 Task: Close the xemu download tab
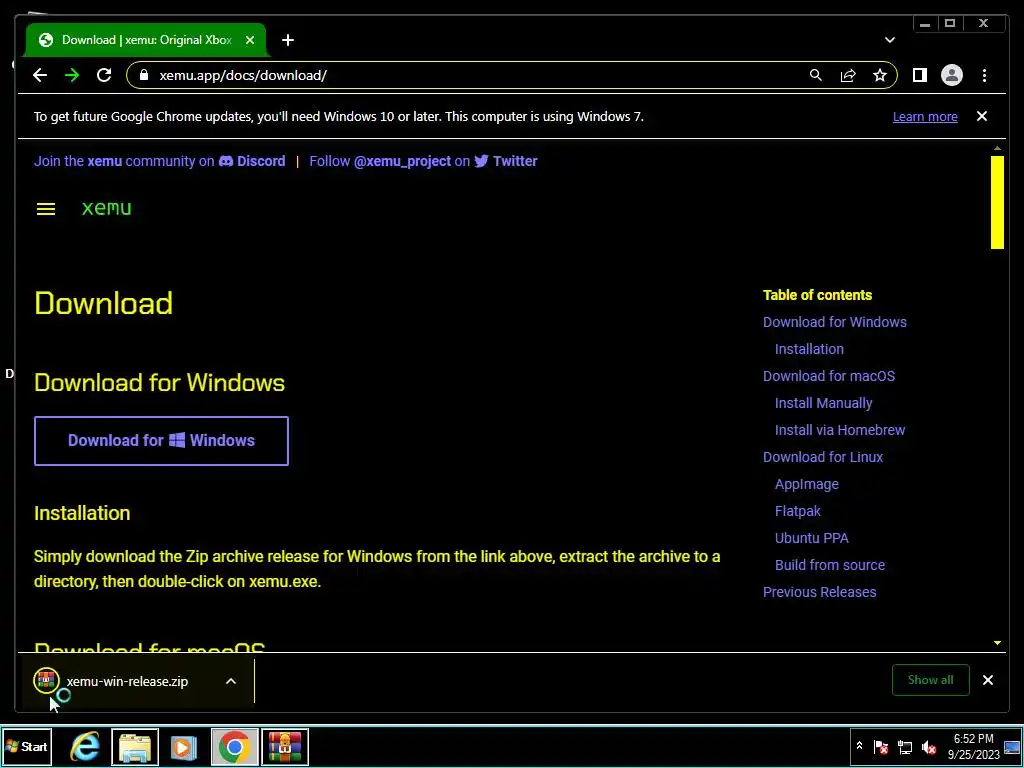[249, 40]
